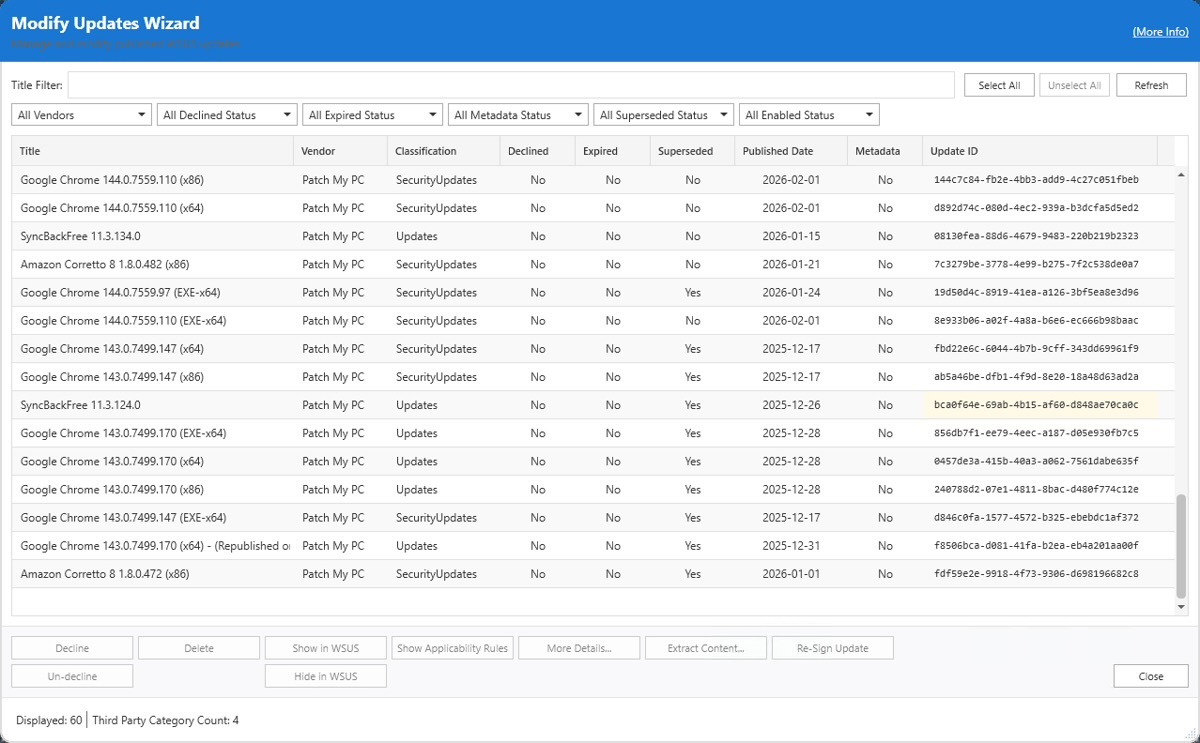Click the 2025-12-26 published date cell

[791, 405]
